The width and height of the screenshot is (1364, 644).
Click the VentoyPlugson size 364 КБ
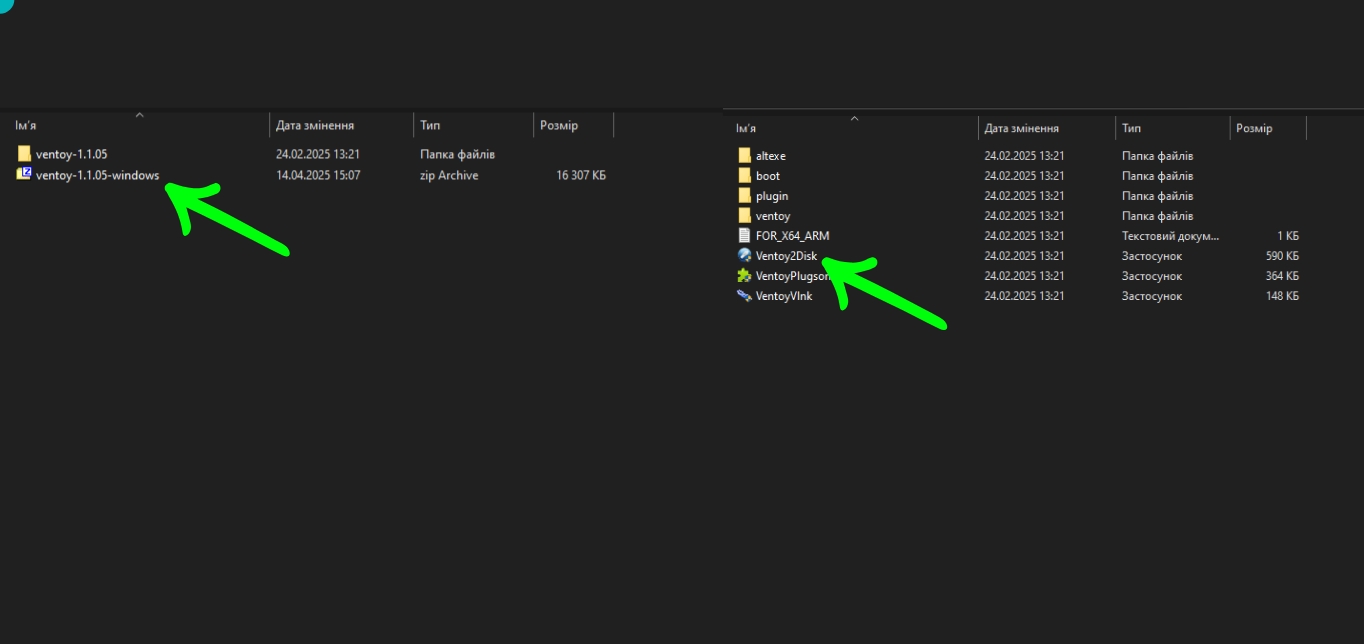[1282, 276]
